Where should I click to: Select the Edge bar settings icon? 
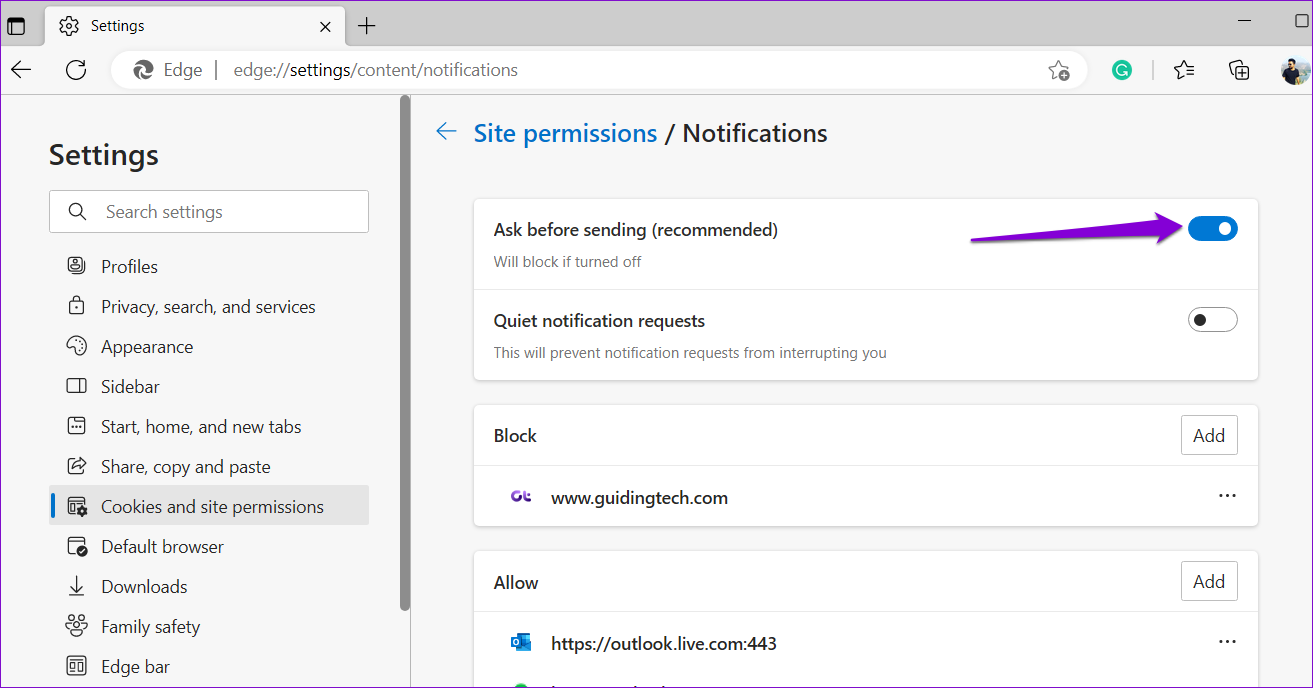[76, 666]
